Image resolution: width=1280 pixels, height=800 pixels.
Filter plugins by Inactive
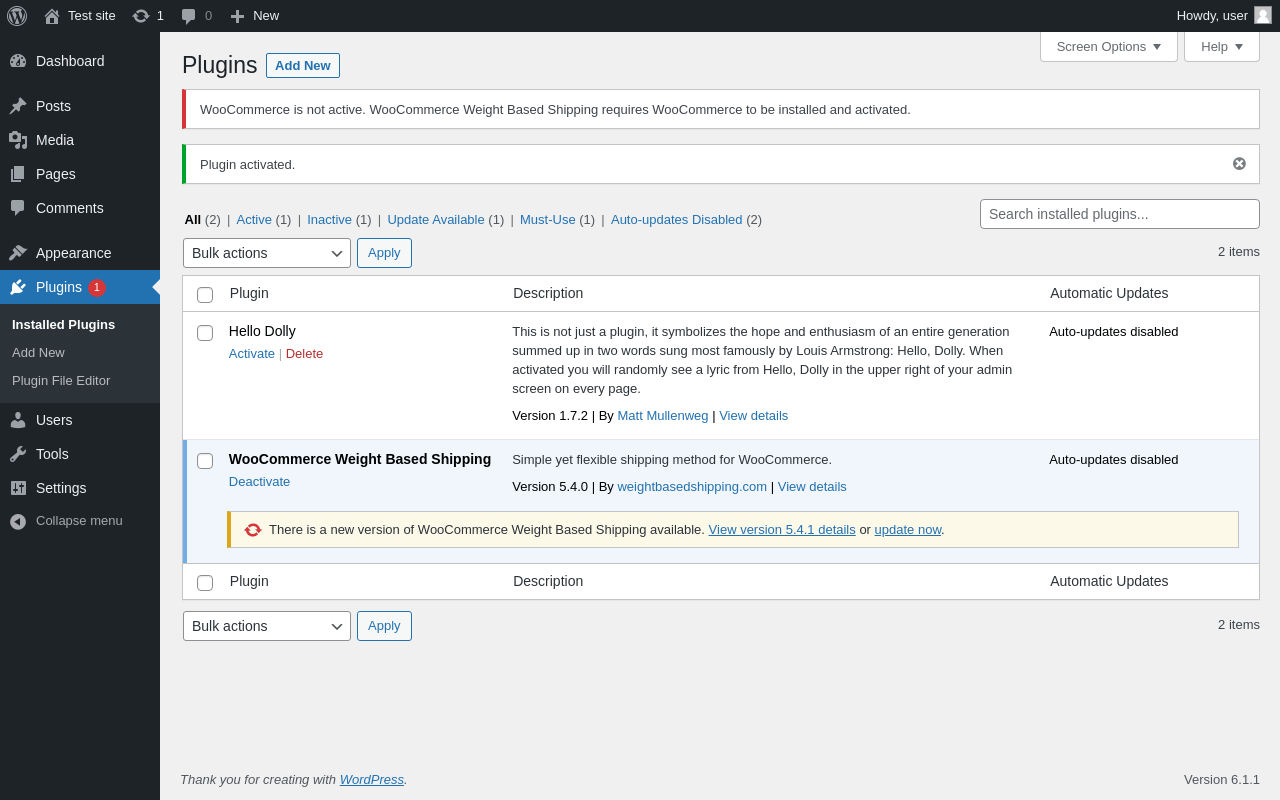click(329, 220)
